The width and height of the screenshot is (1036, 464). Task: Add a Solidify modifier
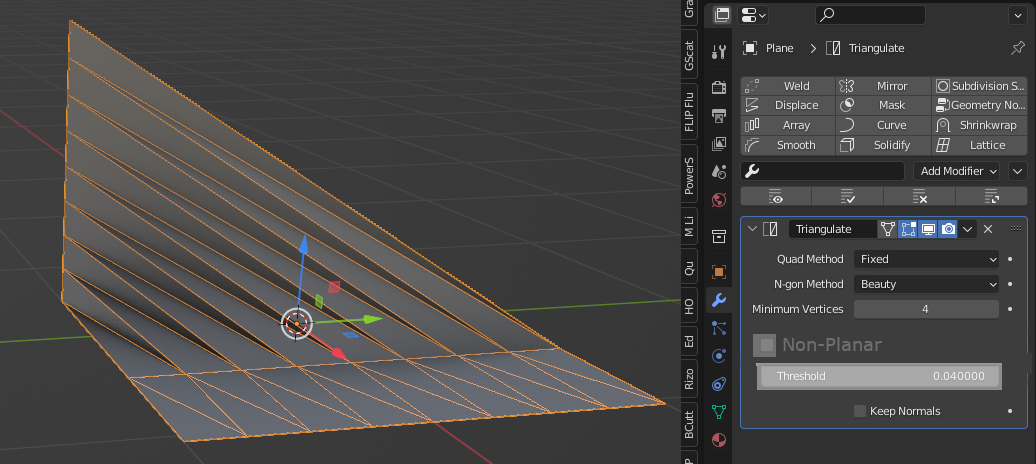coord(883,145)
